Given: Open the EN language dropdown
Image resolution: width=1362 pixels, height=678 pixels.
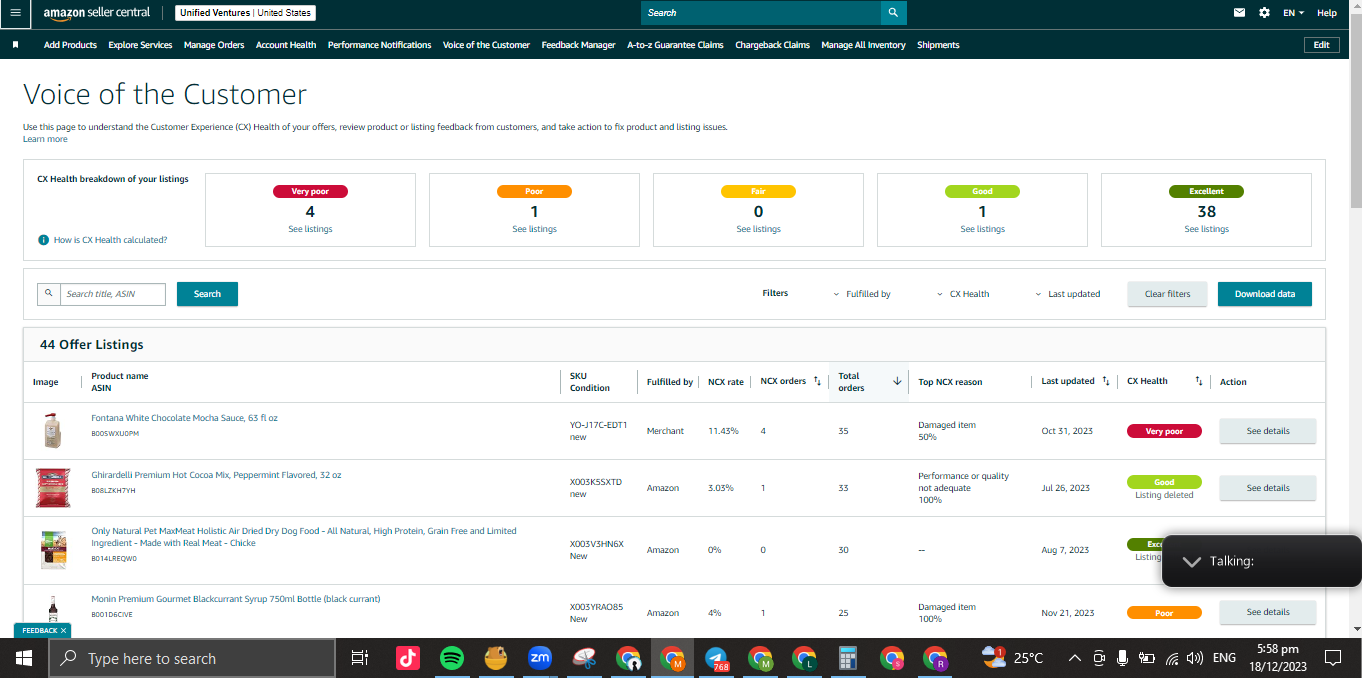Looking at the screenshot, I should click(x=1294, y=13).
